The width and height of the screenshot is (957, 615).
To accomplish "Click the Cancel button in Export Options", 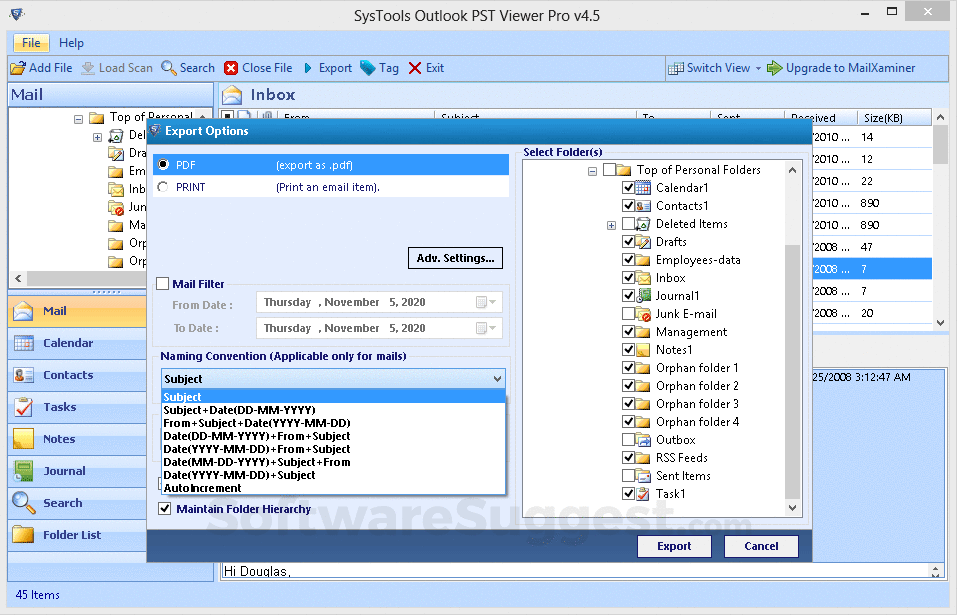I will coord(761,546).
